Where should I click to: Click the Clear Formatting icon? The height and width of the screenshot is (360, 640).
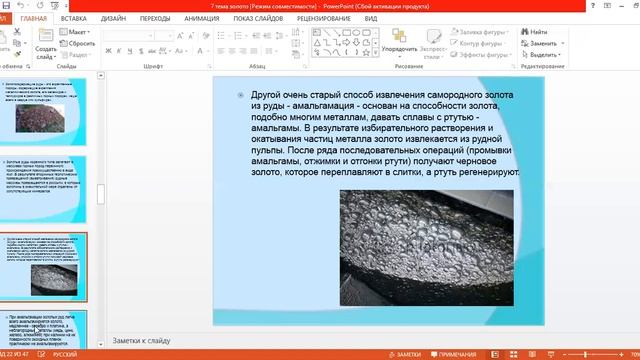pyautogui.click(x=206, y=36)
